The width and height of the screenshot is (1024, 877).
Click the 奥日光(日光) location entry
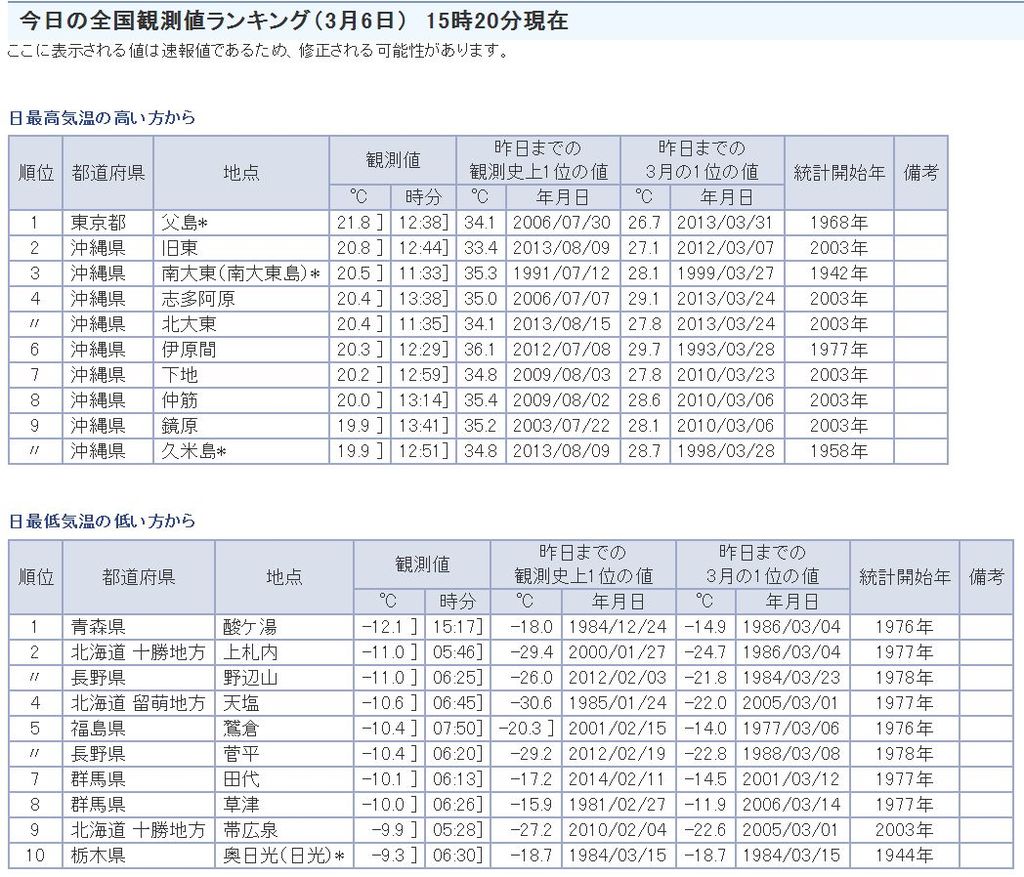click(284, 855)
